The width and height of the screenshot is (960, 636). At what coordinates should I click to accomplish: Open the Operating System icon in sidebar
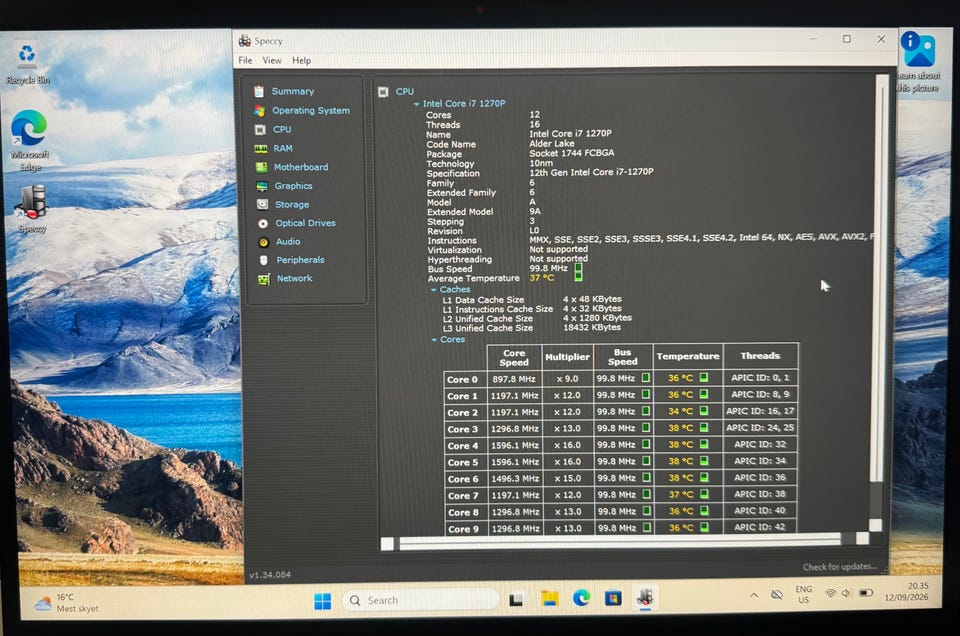(x=260, y=111)
